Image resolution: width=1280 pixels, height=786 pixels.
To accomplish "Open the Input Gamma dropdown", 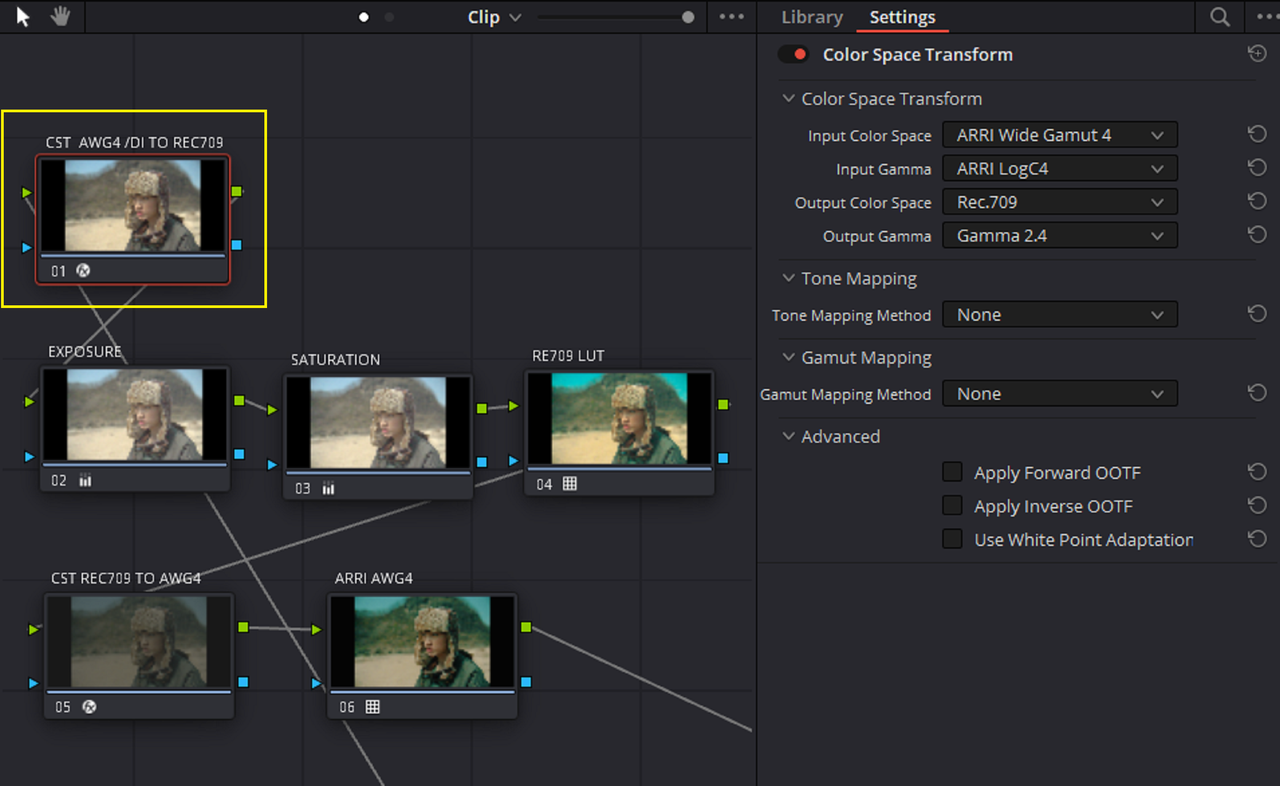I will pyautogui.click(x=1060, y=168).
